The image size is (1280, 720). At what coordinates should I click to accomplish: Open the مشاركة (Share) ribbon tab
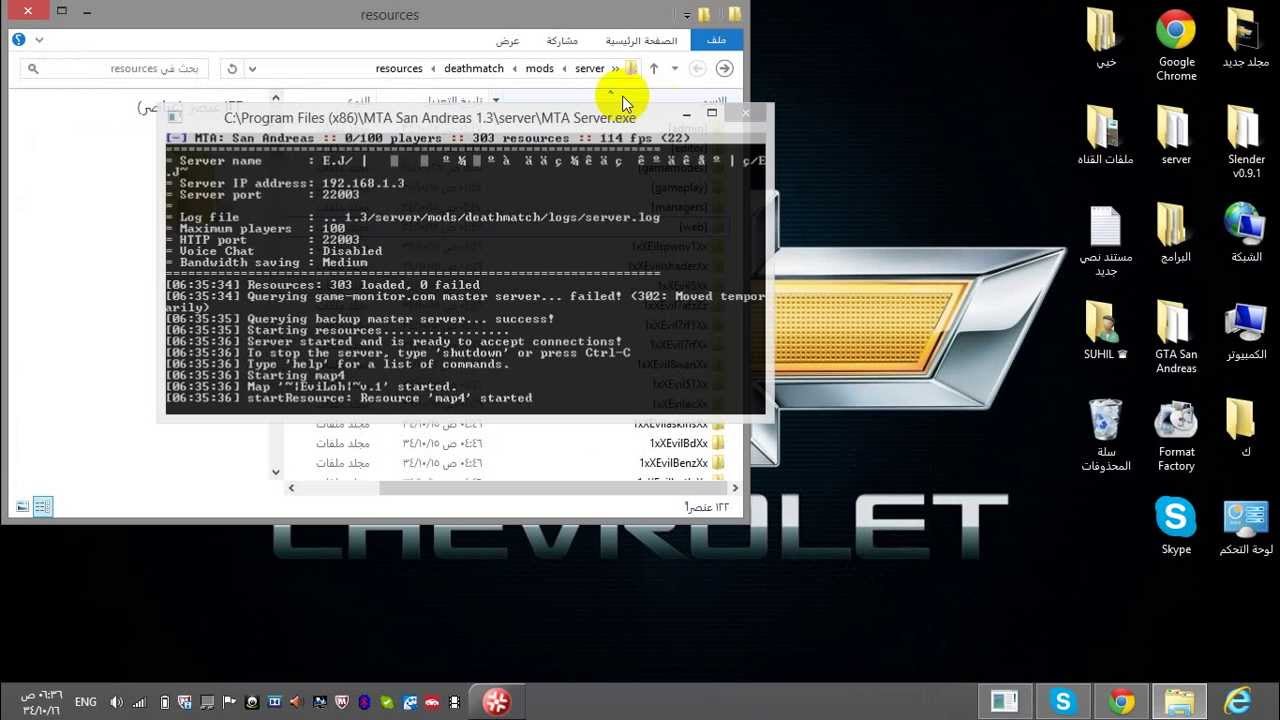click(x=562, y=41)
